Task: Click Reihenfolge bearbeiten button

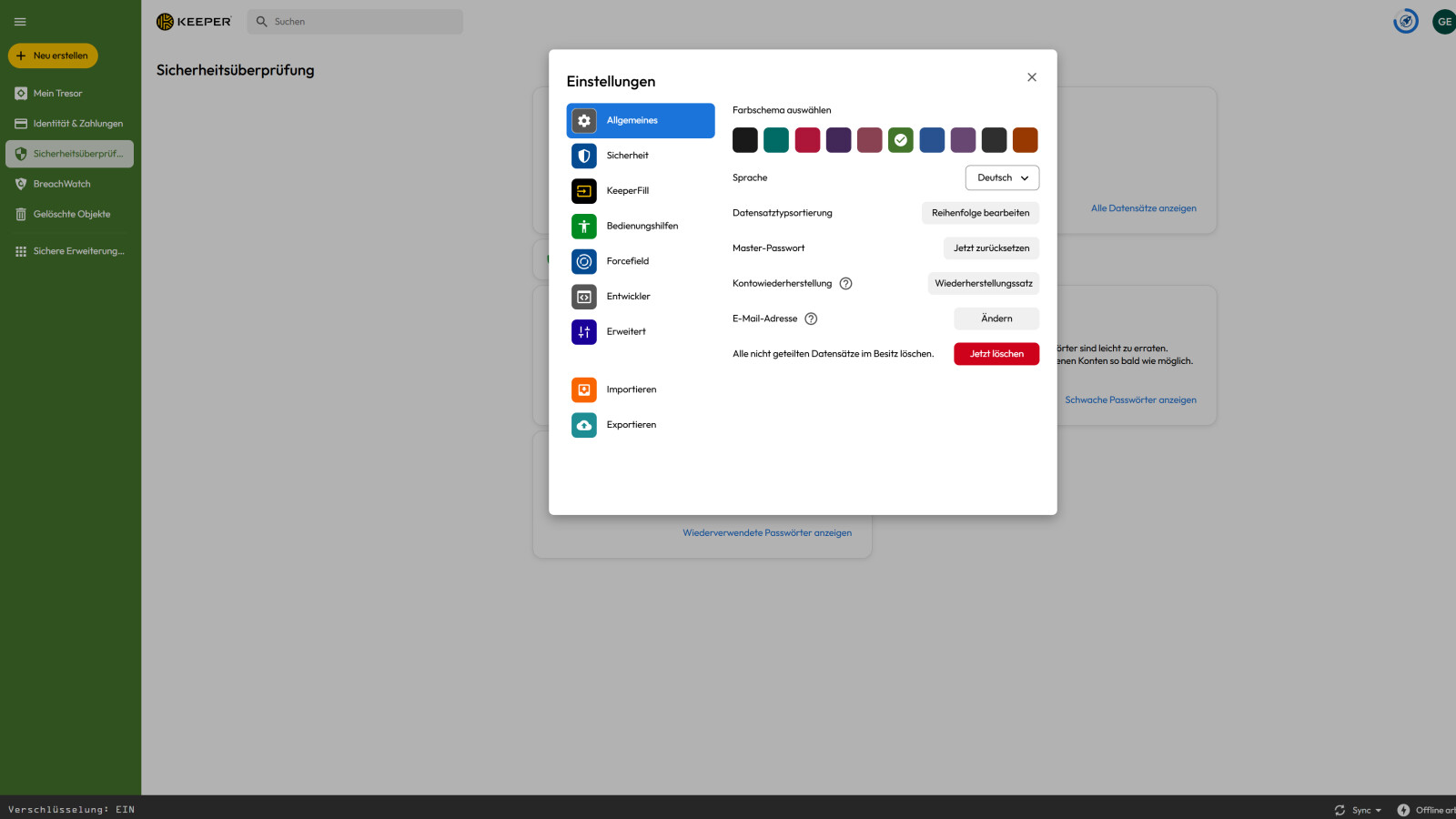Action: pos(980,213)
